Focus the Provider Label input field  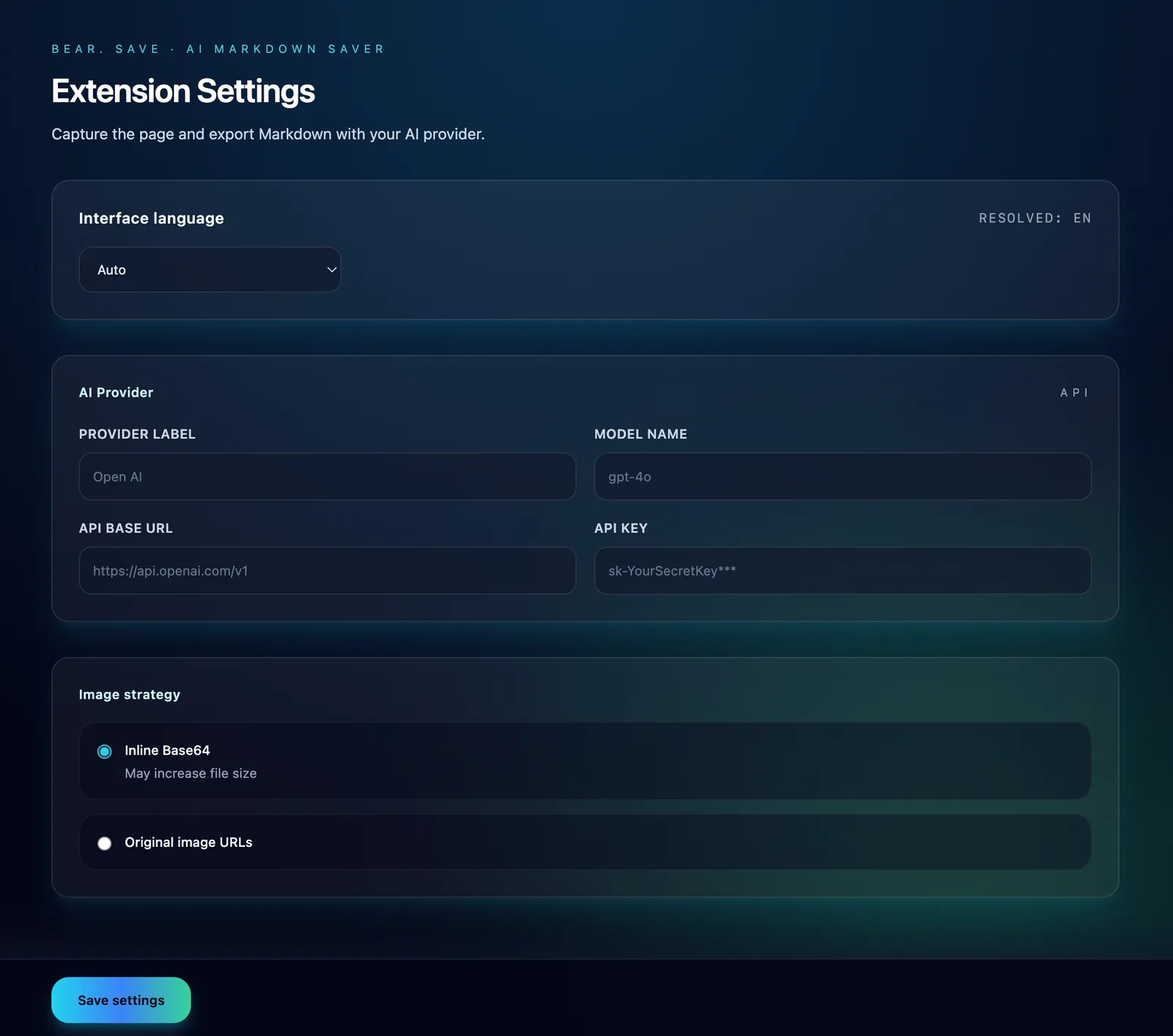327,477
